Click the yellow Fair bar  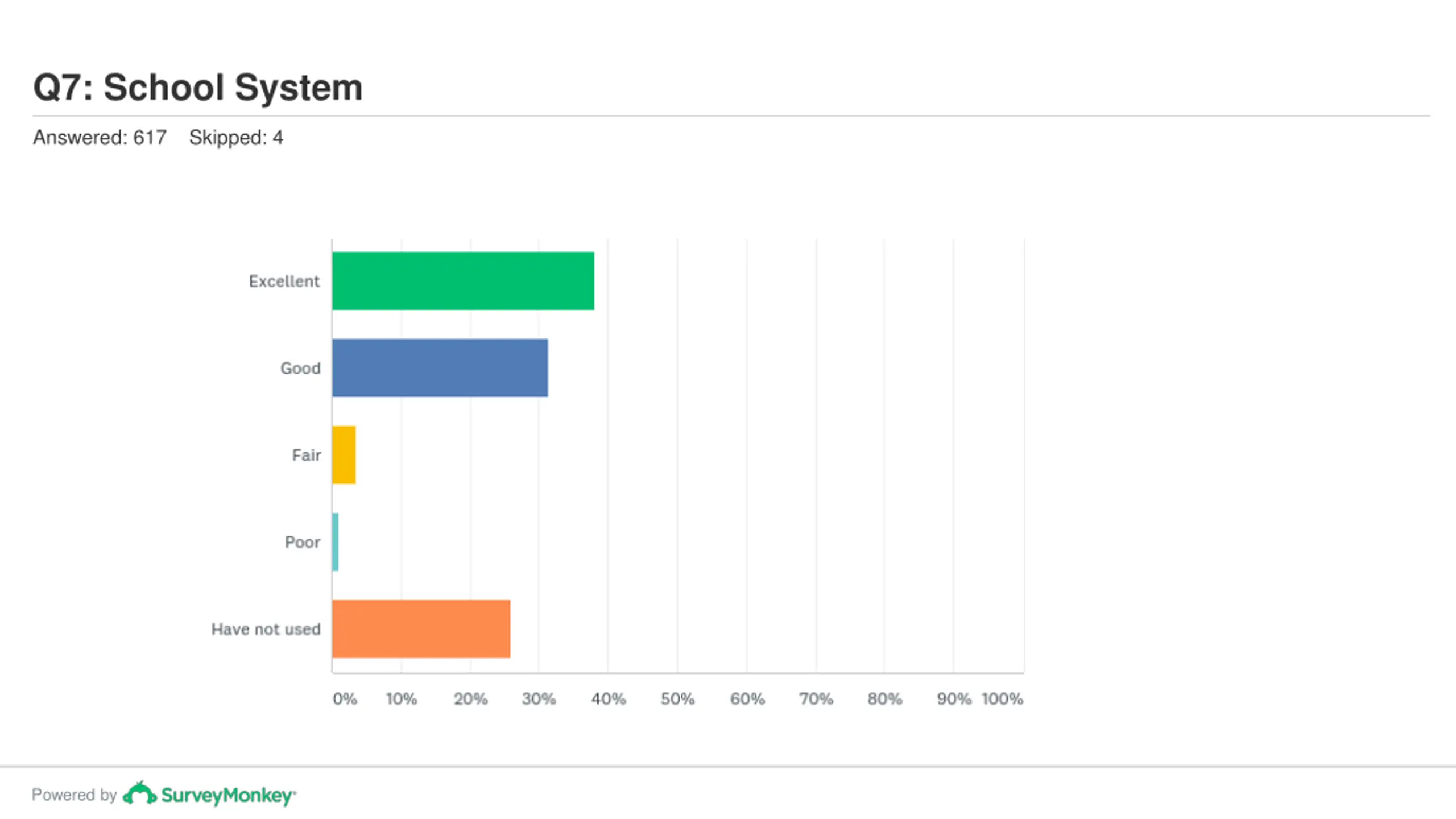click(344, 455)
